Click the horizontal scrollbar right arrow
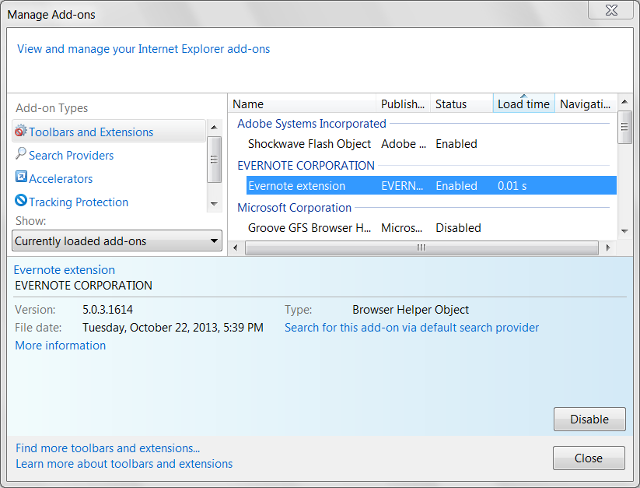This screenshot has width=640, height=488. point(608,247)
